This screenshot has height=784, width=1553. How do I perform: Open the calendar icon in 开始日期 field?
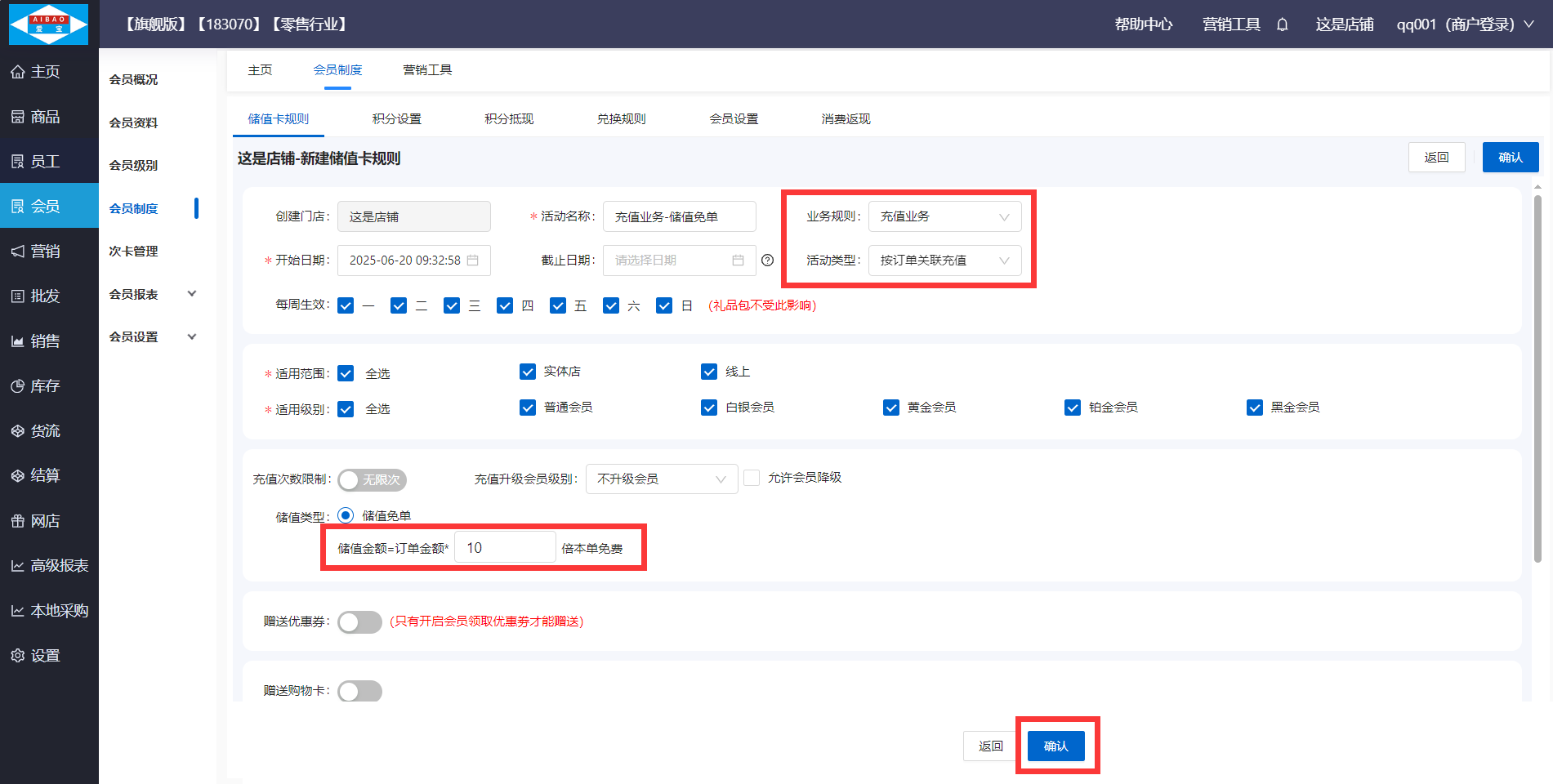tap(472, 261)
